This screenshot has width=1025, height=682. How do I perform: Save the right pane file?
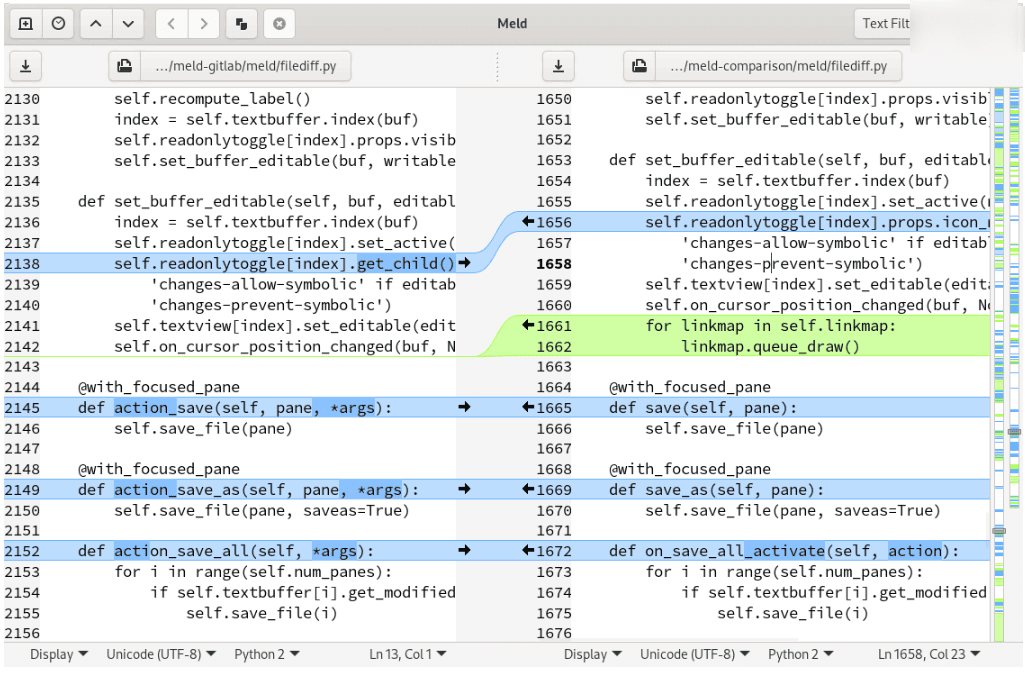558,67
